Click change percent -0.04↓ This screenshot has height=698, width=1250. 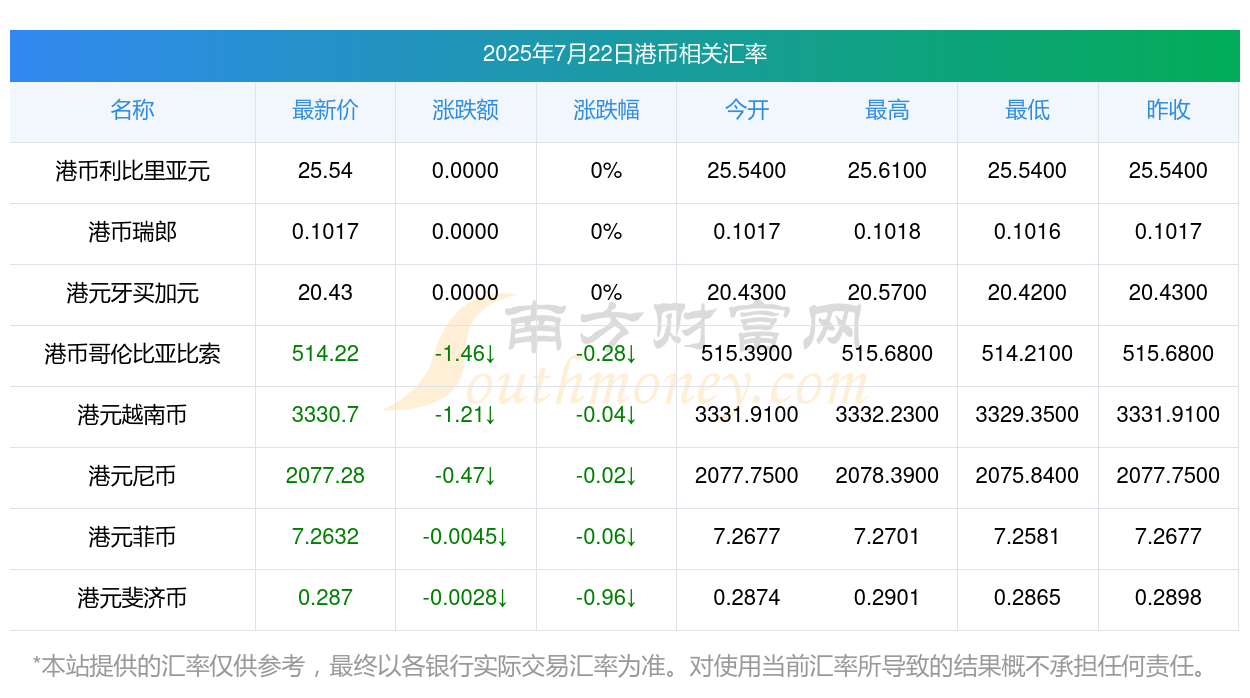click(x=606, y=415)
